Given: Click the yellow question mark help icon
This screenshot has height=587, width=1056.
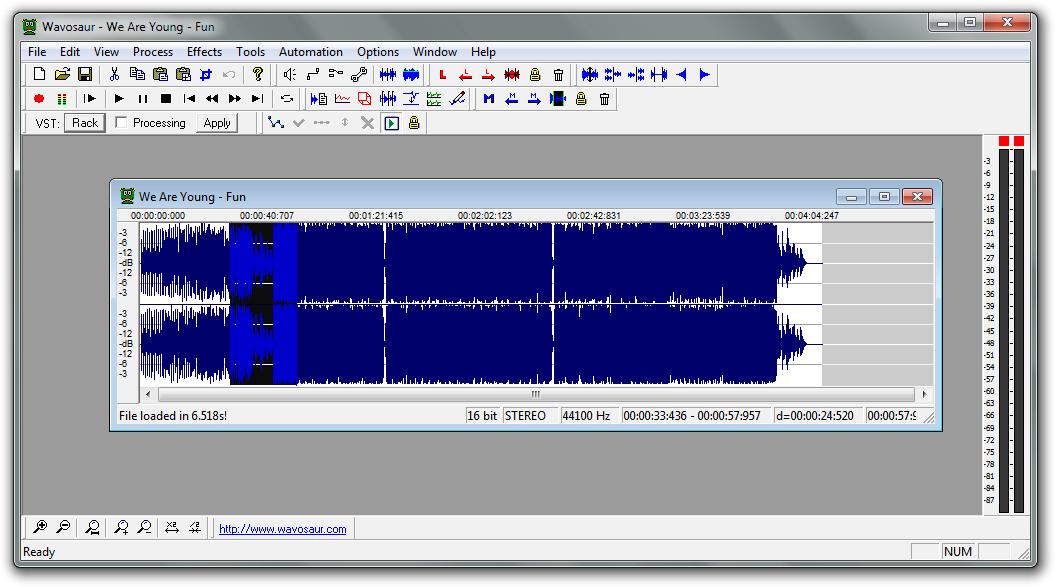Looking at the screenshot, I should (258, 75).
